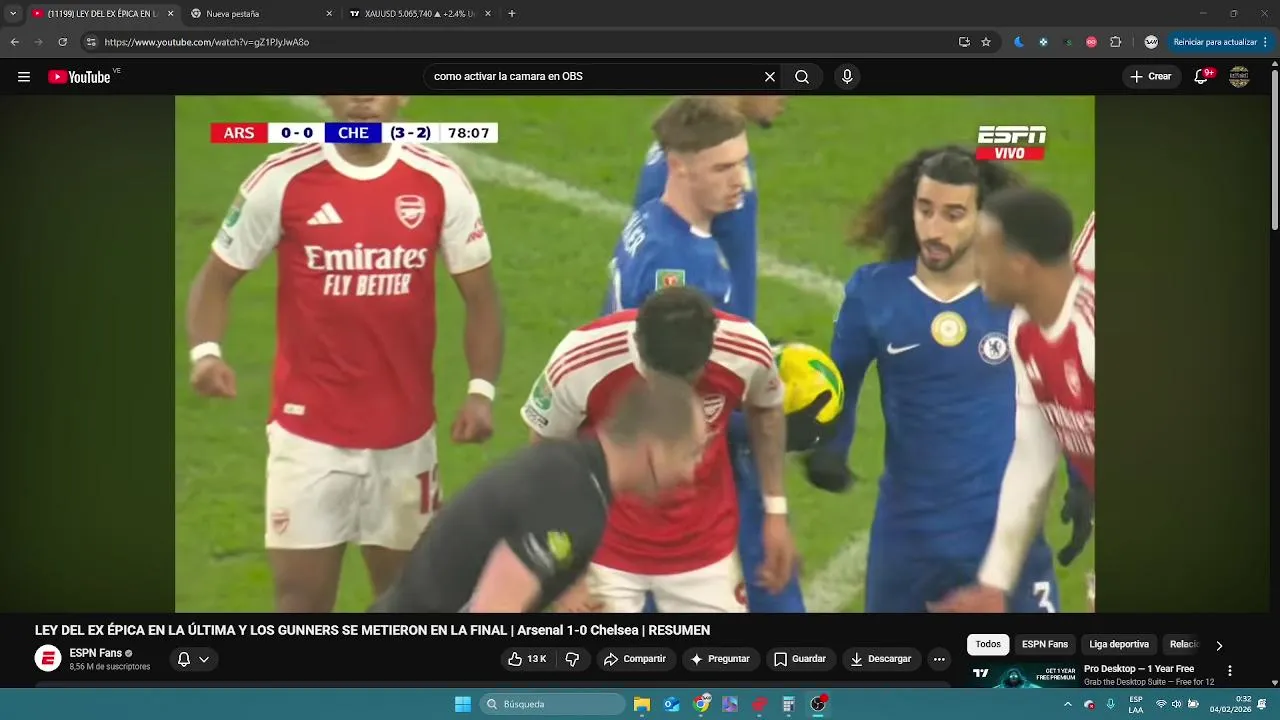Open Chrome from the taskbar
Image resolution: width=1280 pixels, height=720 pixels.
point(702,704)
